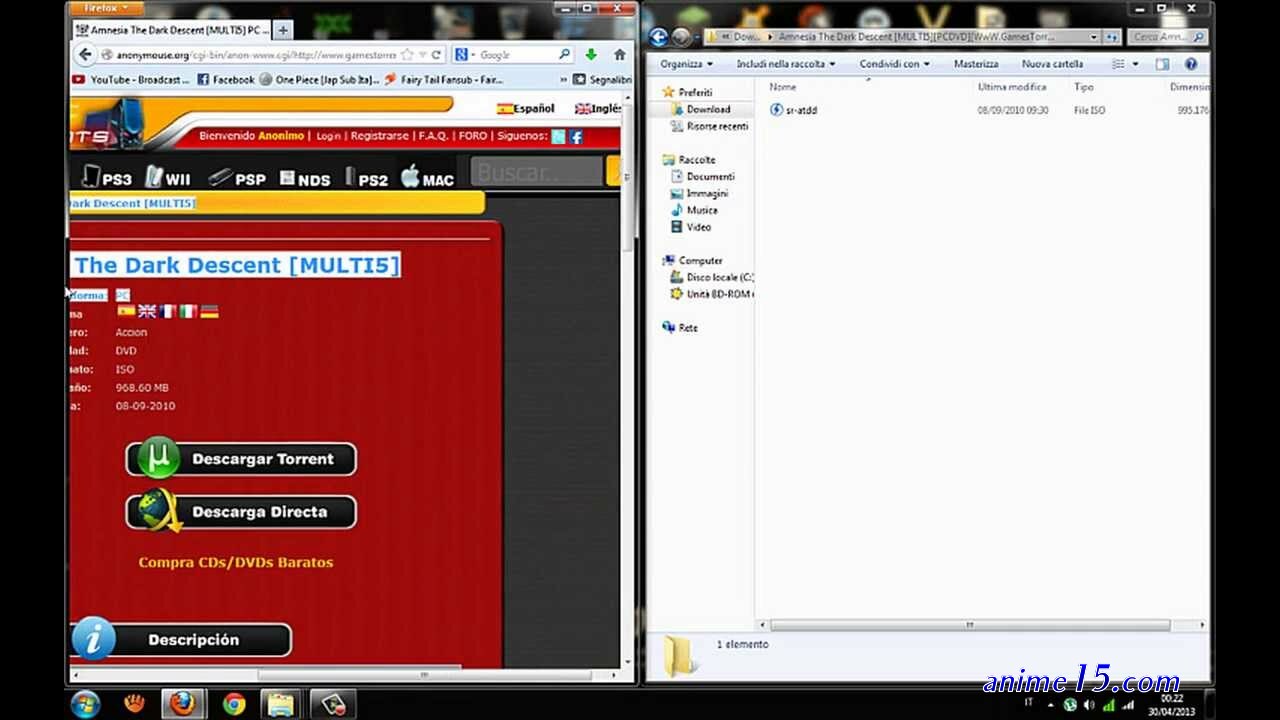Open Compra CDs/DVDs Baratos link
Screen dimensions: 1280x720
[x=236, y=562]
